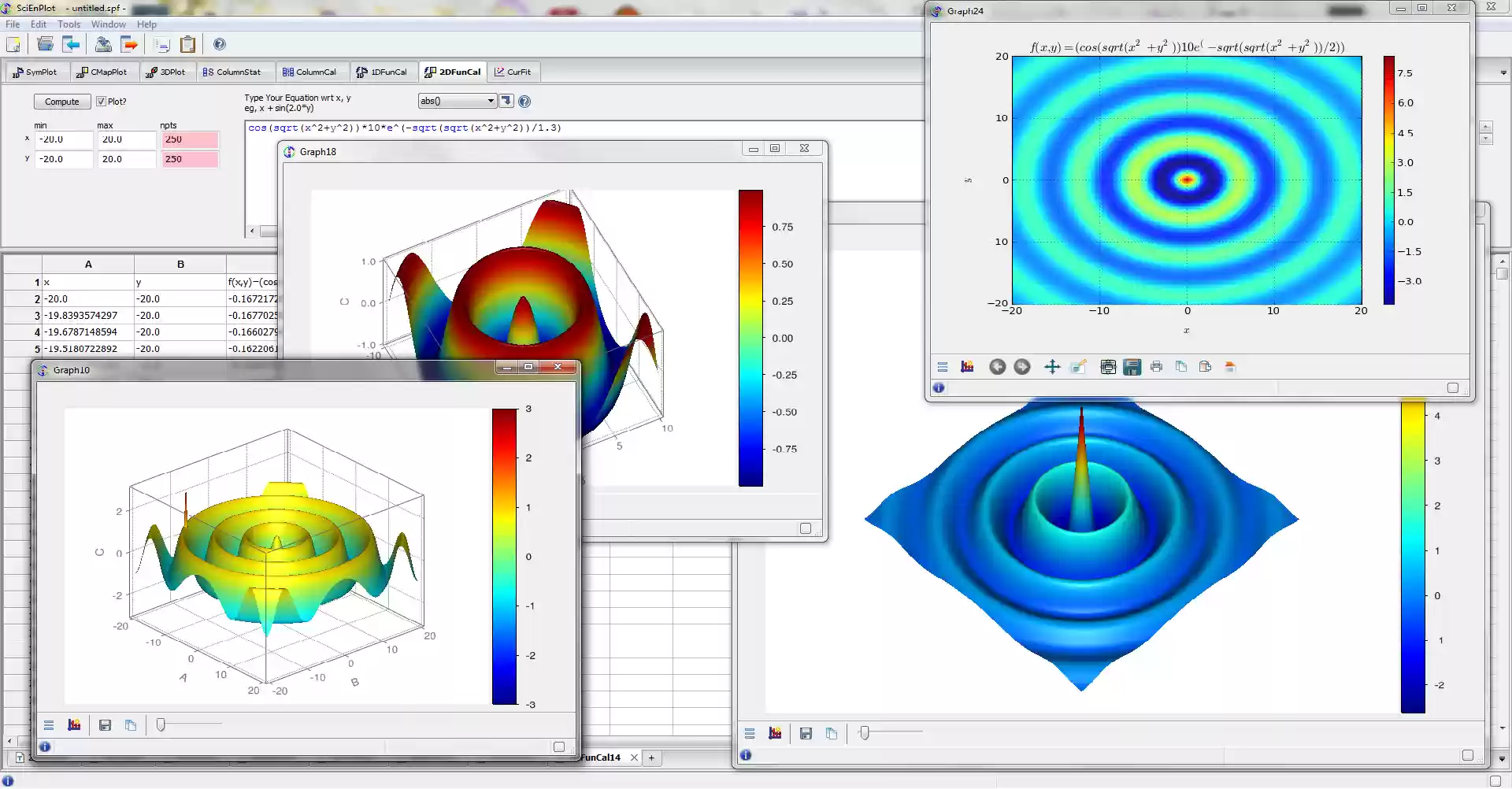Click the back navigation arrow in Graph24
This screenshot has width=1512, height=789.
(x=997, y=366)
